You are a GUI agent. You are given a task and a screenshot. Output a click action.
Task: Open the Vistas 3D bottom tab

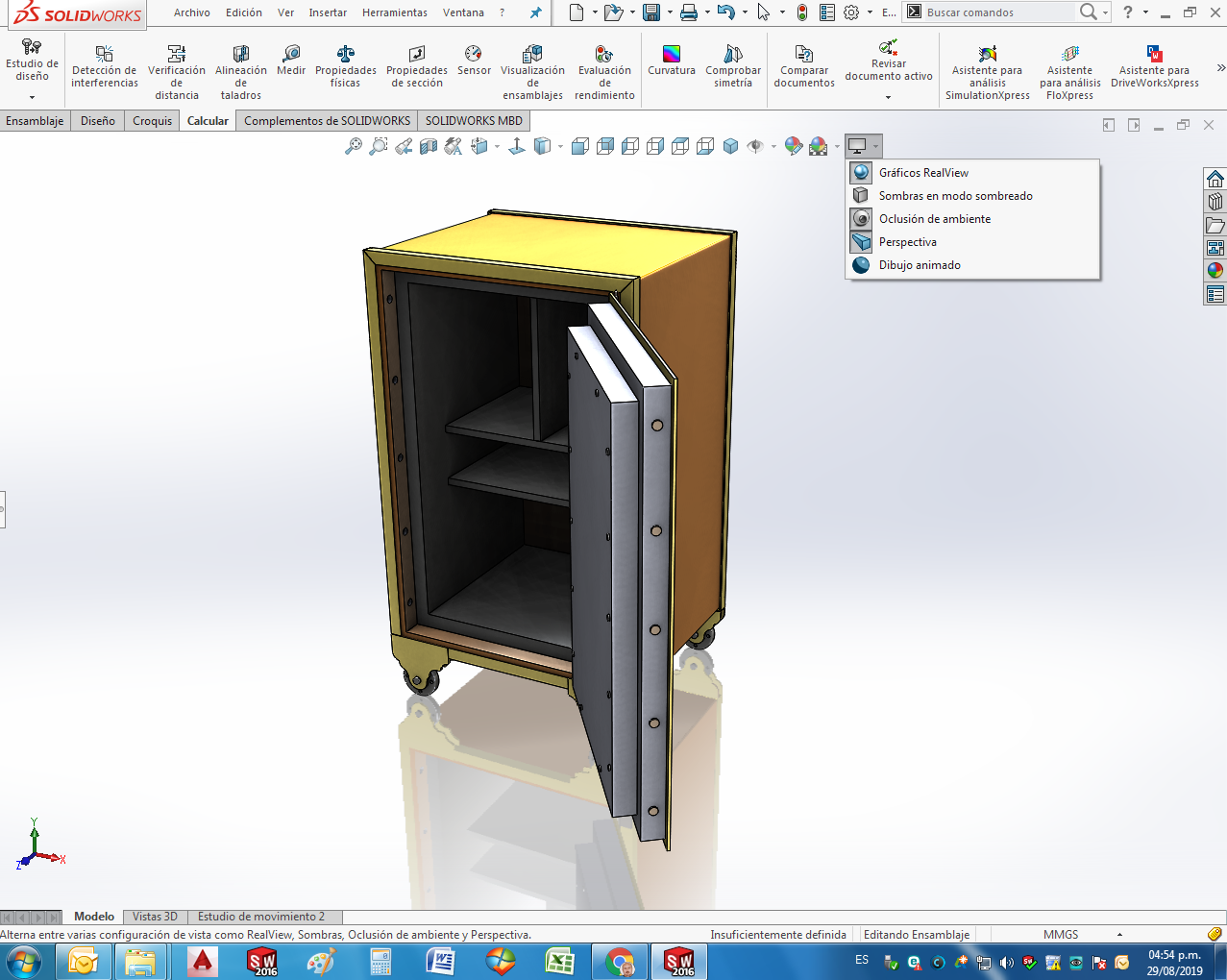point(155,917)
